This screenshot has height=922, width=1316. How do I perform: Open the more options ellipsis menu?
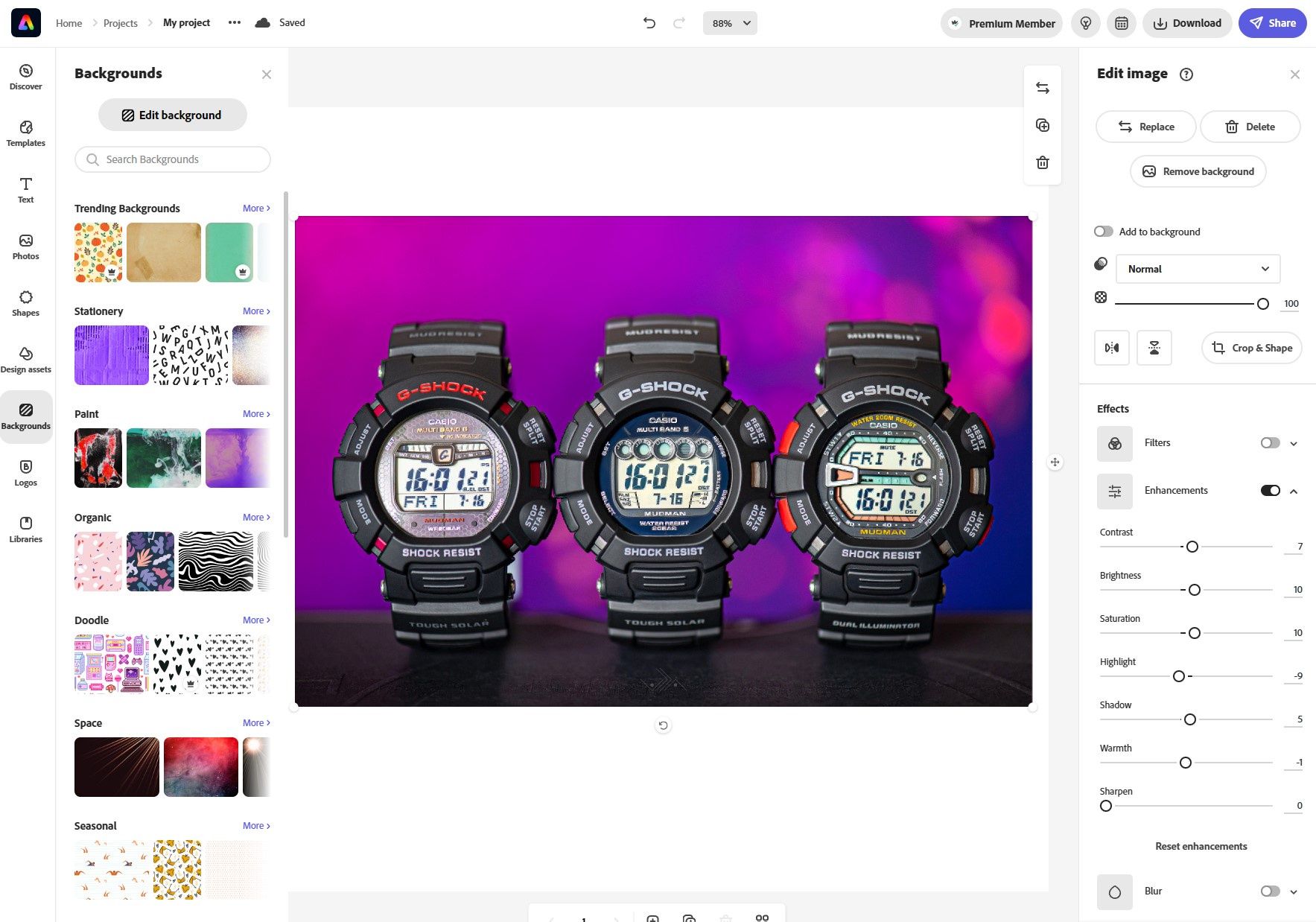tap(235, 22)
